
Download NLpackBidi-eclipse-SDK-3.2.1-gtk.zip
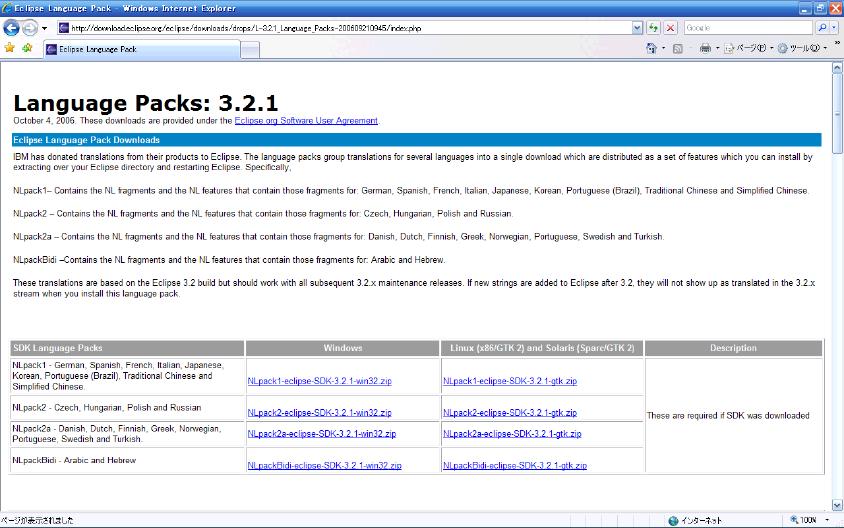[515, 465]
